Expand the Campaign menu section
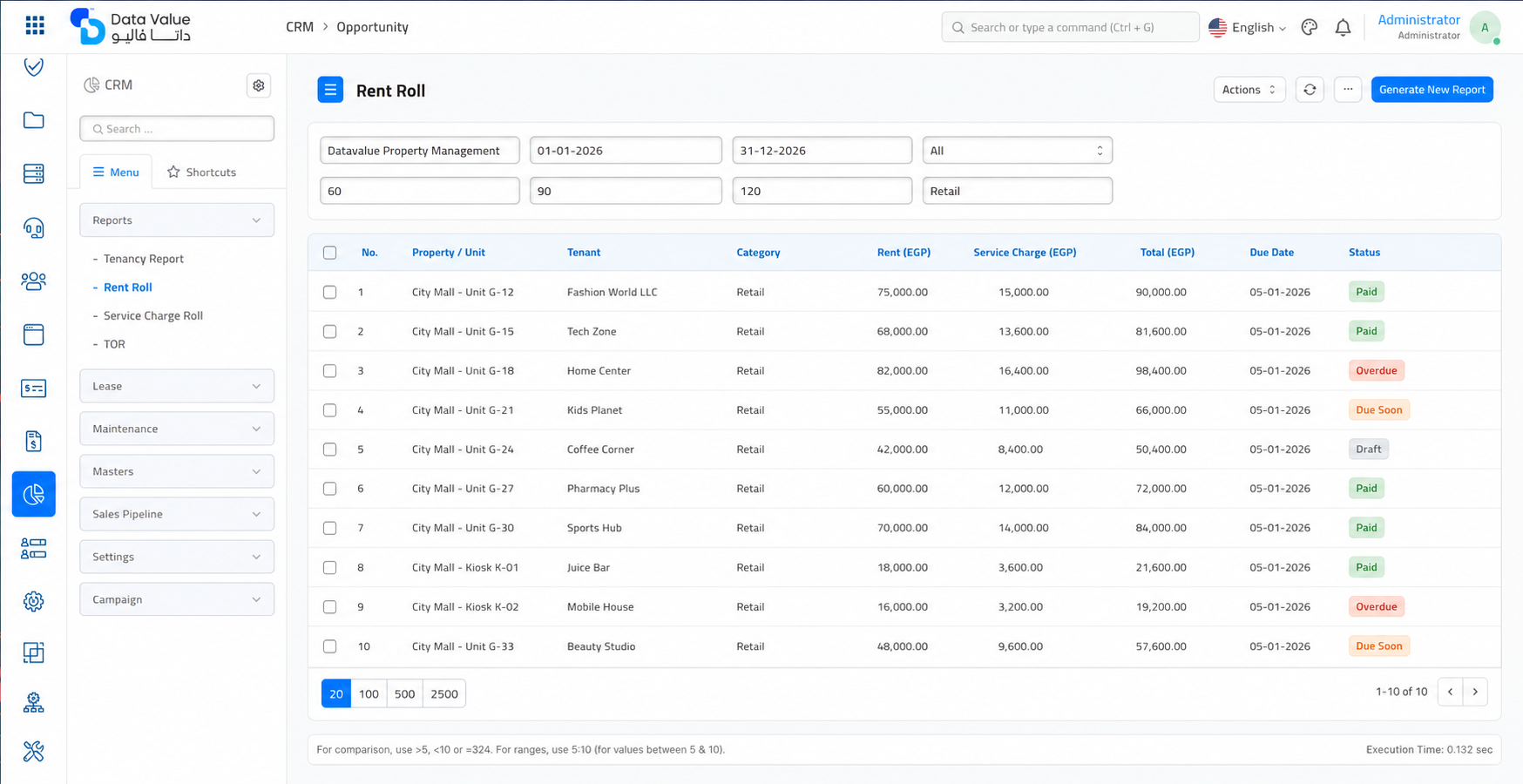1523x784 pixels. point(177,599)
